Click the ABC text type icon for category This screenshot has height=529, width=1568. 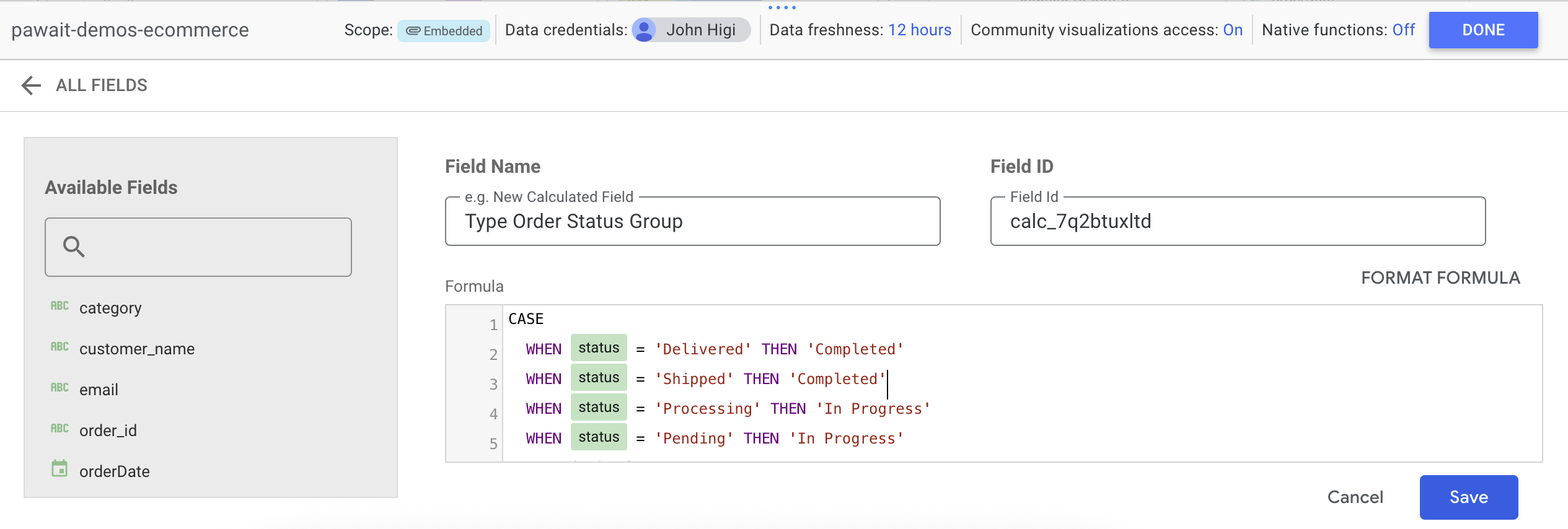click(x=59, y=306)
